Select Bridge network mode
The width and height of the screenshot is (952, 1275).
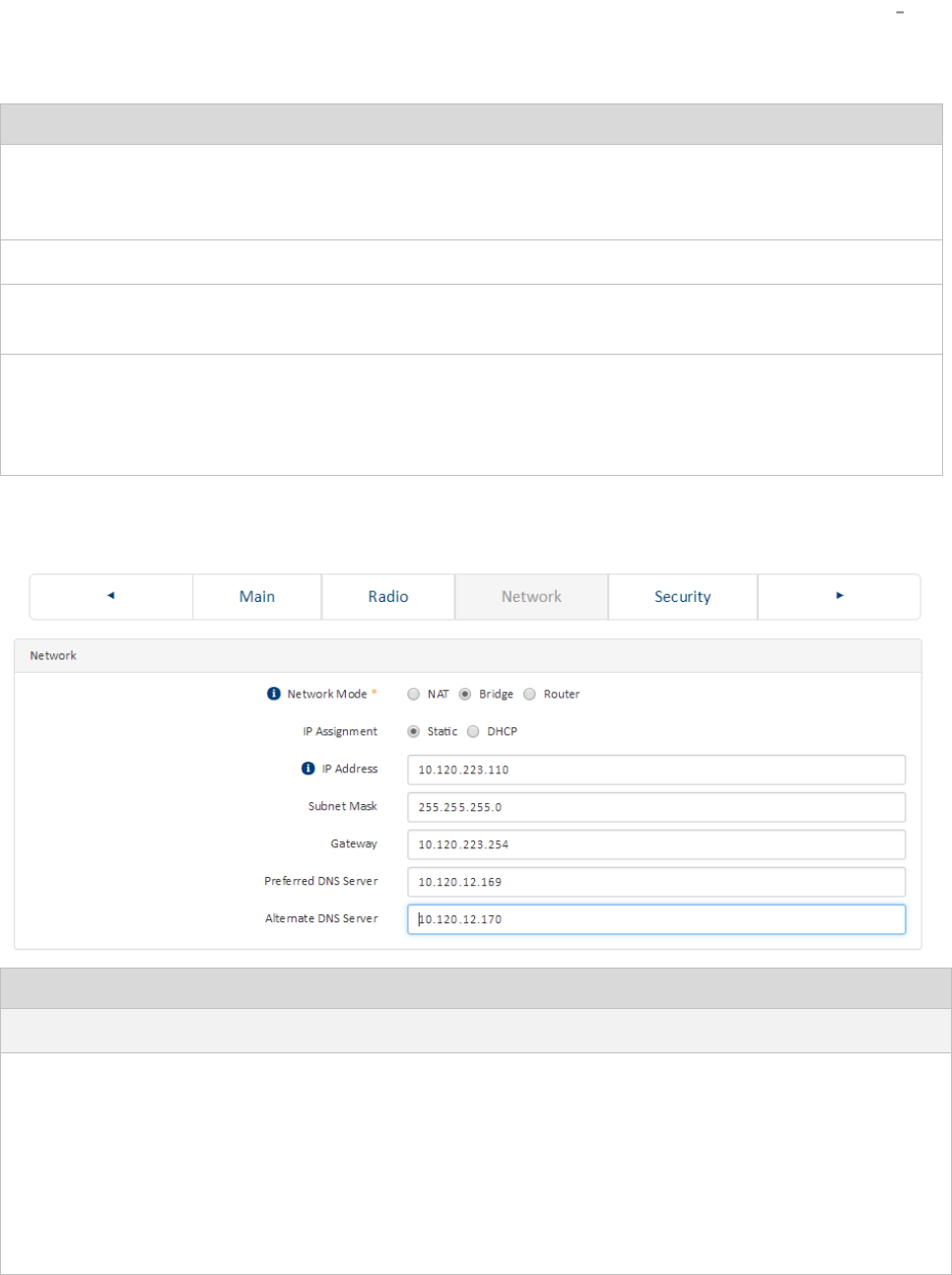(465, 695)
